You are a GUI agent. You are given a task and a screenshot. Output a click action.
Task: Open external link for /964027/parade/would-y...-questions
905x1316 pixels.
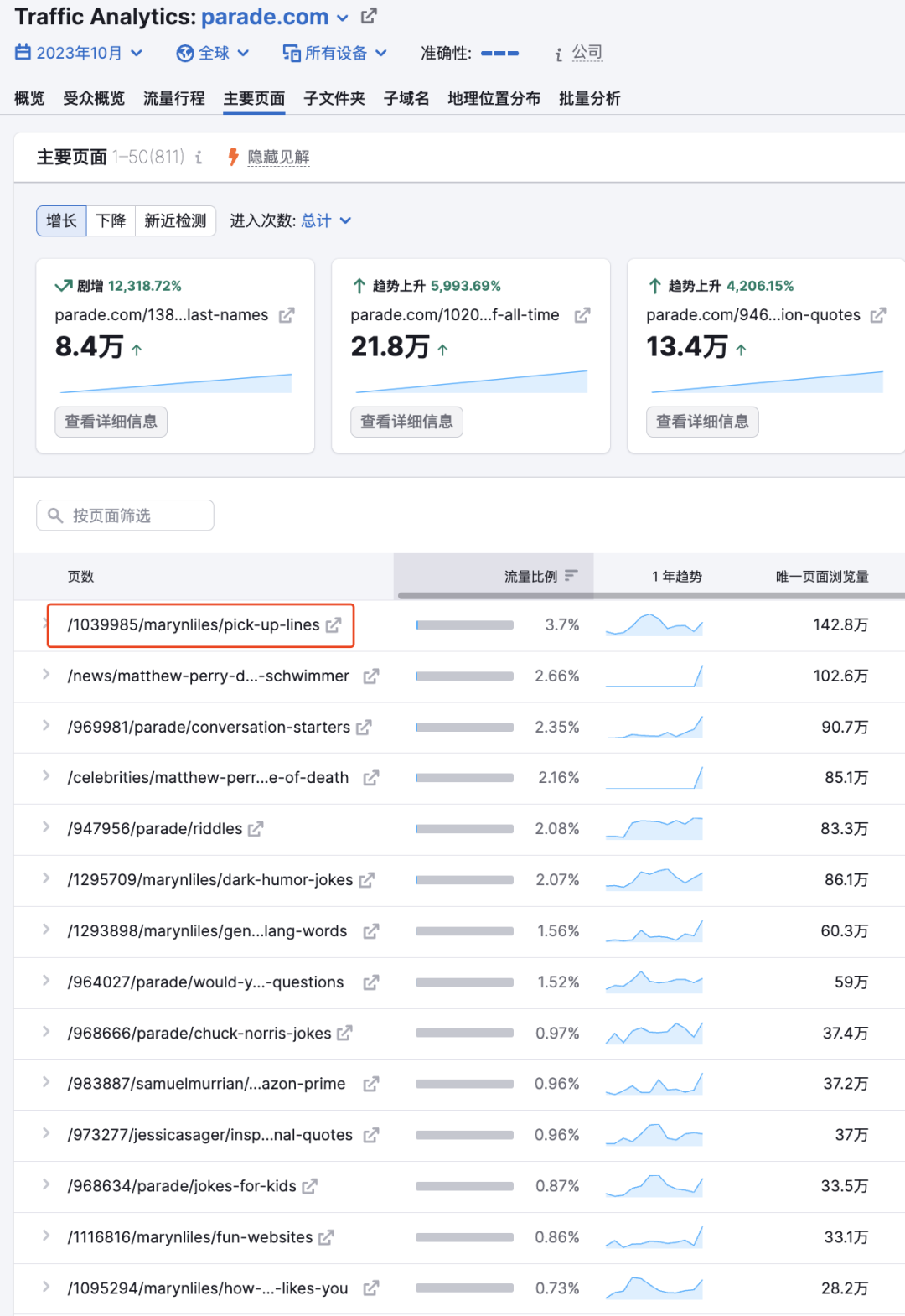coord(371,982)
